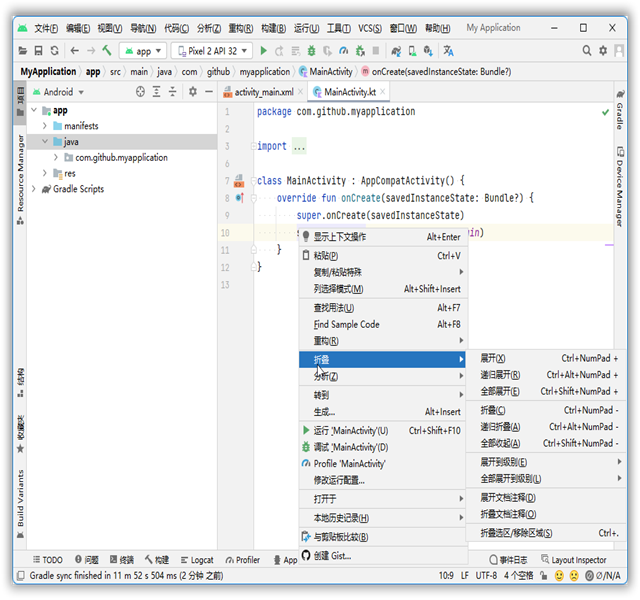Select 粘贴(P) in context menu
The width and height of the screenshot is (640, 600).
[383, 256]
